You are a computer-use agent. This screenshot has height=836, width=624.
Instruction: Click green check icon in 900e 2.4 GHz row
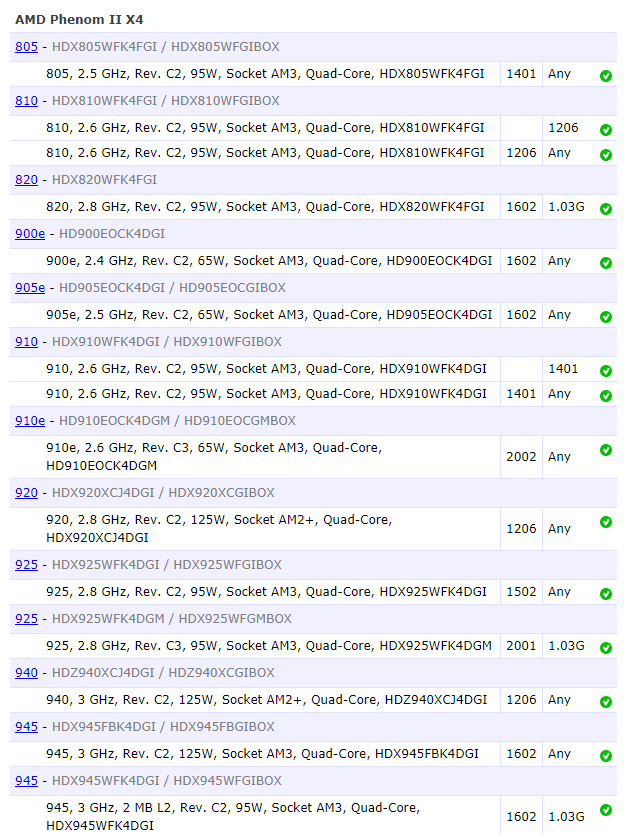click(x=606, y=262)
